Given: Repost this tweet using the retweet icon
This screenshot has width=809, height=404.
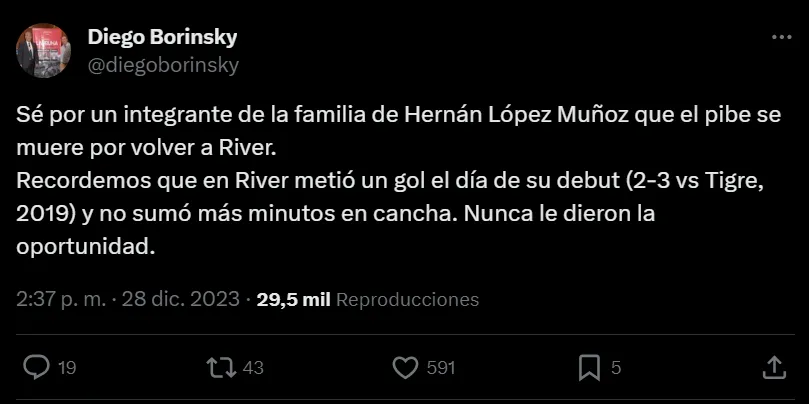Looking at the screenshot, I should pos(218,367).
